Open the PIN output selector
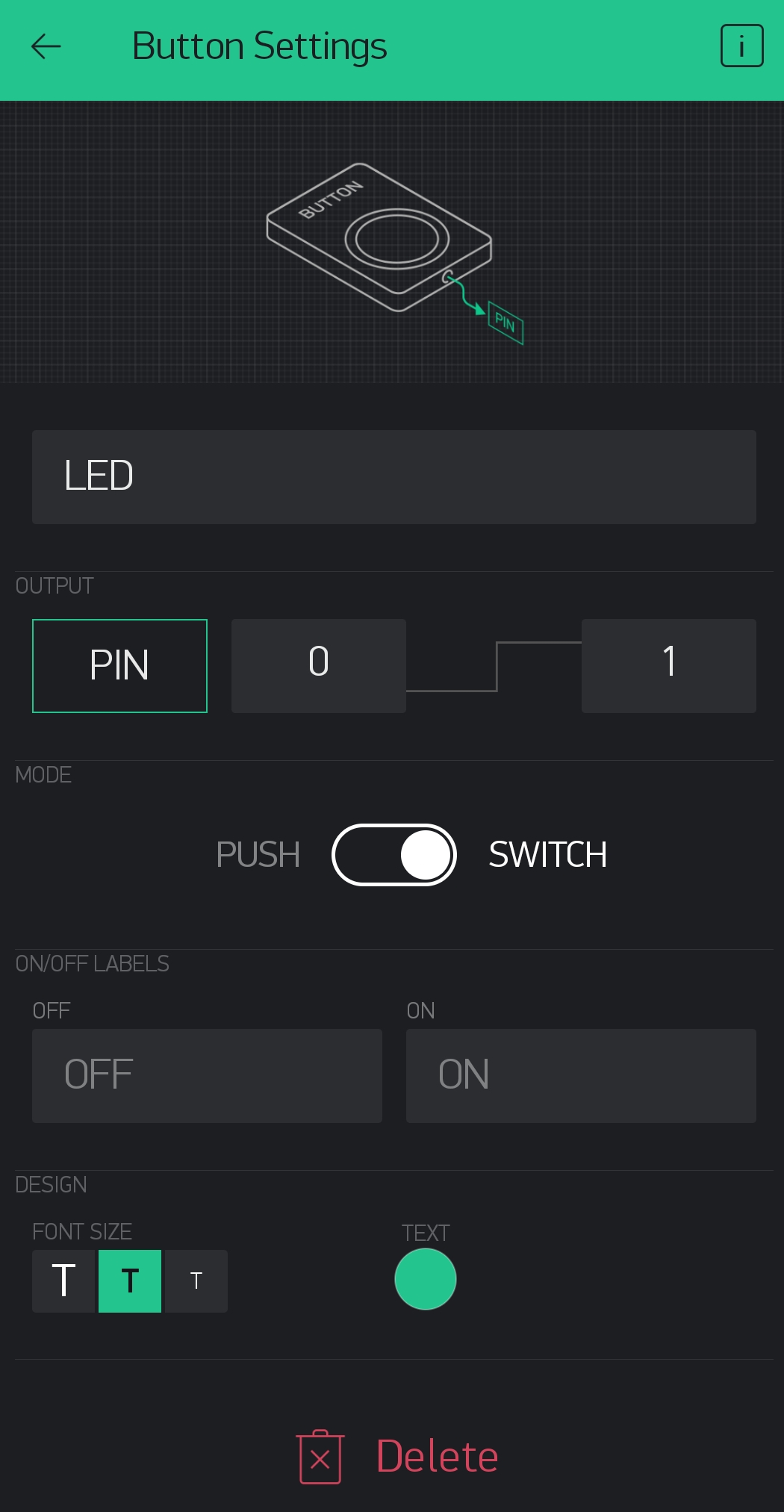This screenshot has height=1512, width=784. pos(119,666)
